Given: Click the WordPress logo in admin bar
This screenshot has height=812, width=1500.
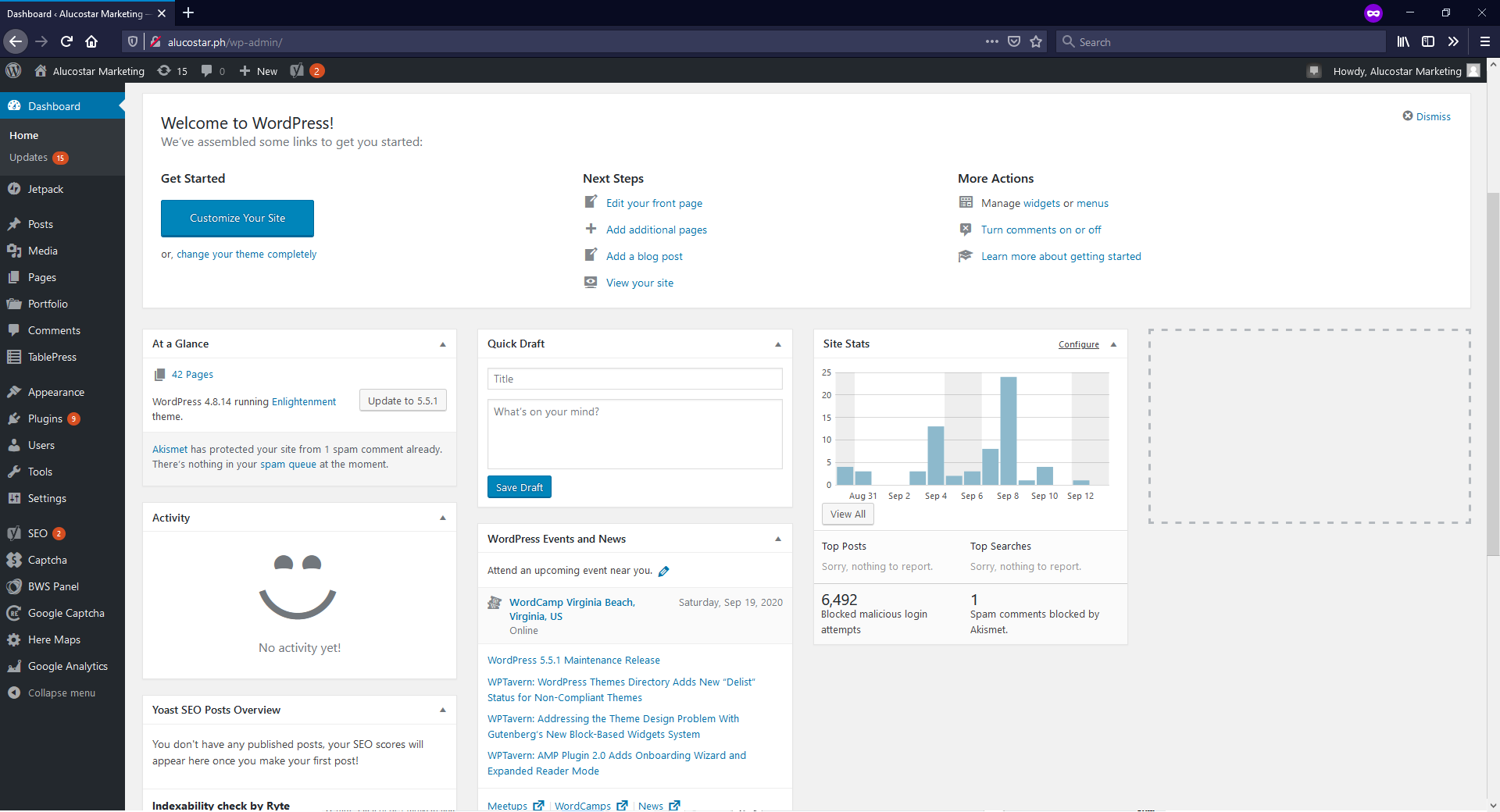Looking at the screenshot, I should click(x=13, y=71).
